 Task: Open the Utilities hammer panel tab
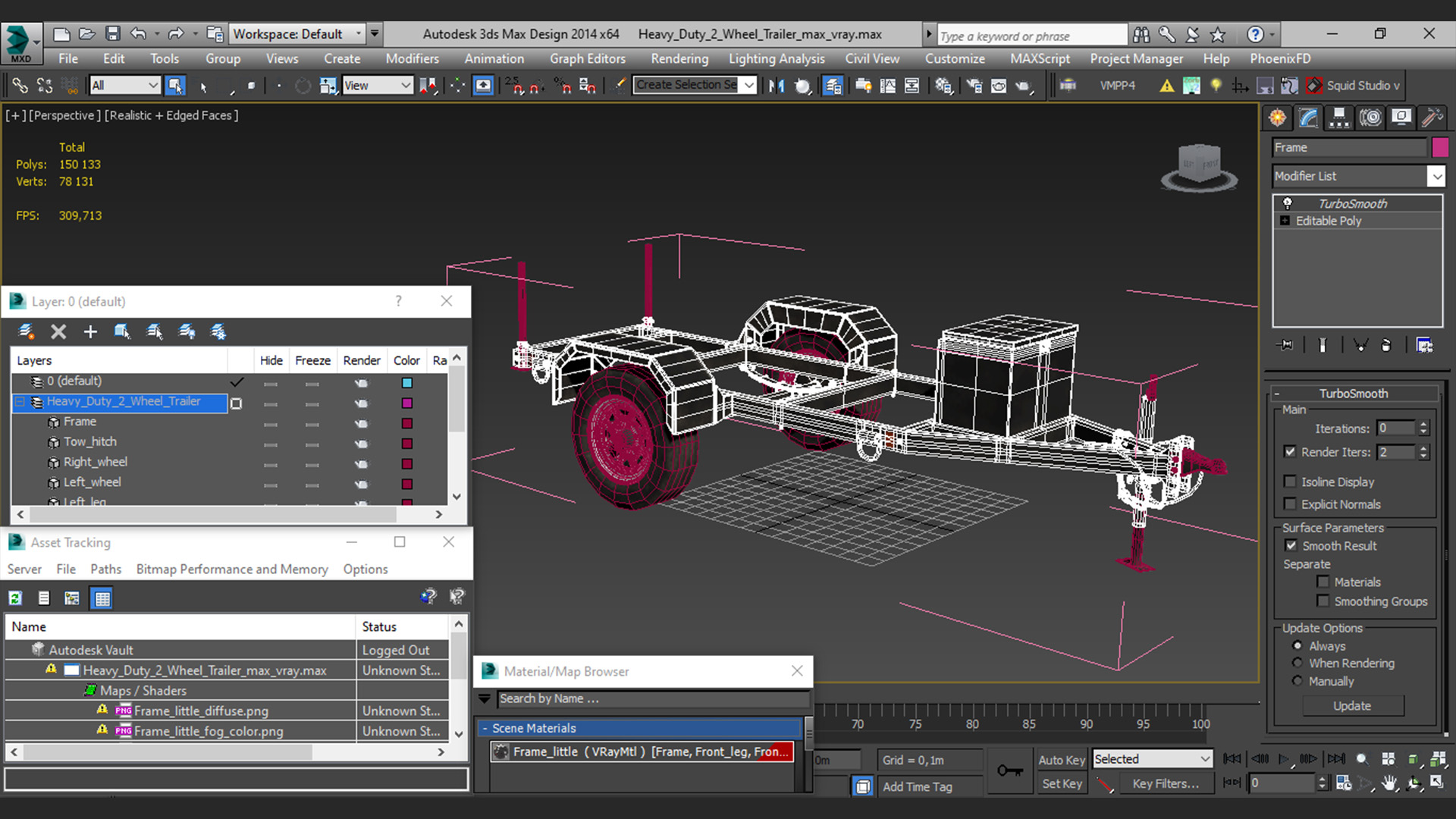tap(1432, 118)
